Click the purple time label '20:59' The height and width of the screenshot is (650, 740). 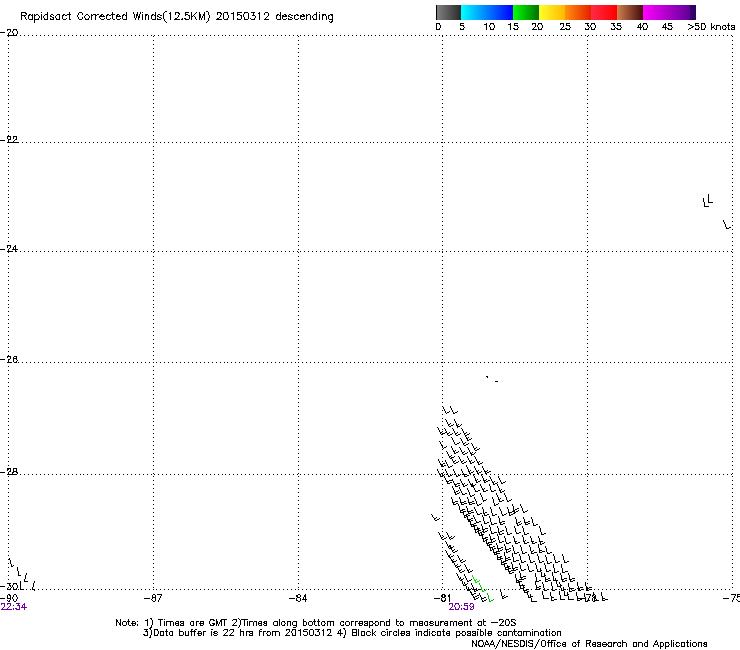462,607
